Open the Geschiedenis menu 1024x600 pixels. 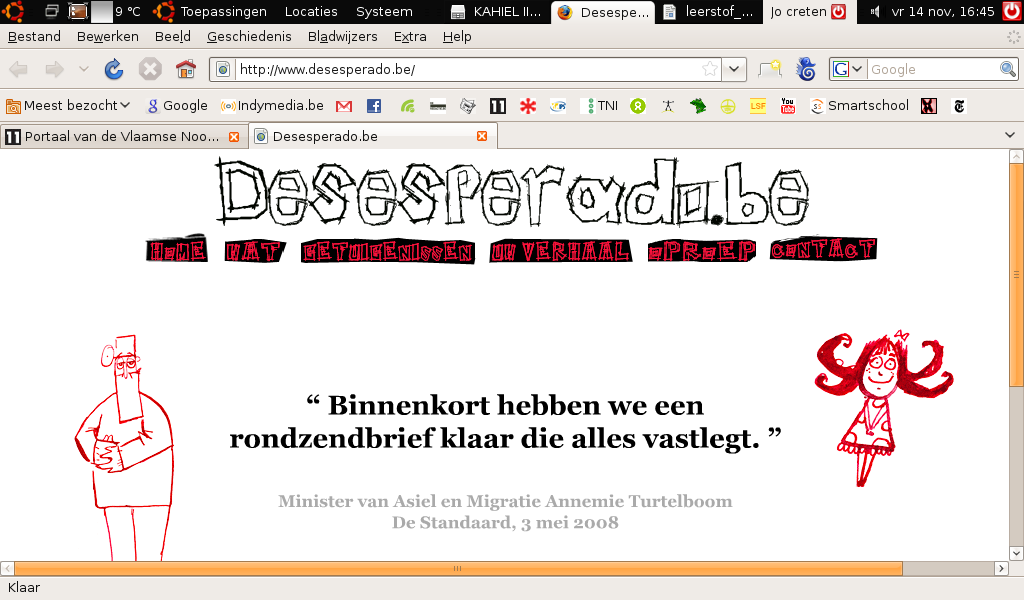click(249, 37)
